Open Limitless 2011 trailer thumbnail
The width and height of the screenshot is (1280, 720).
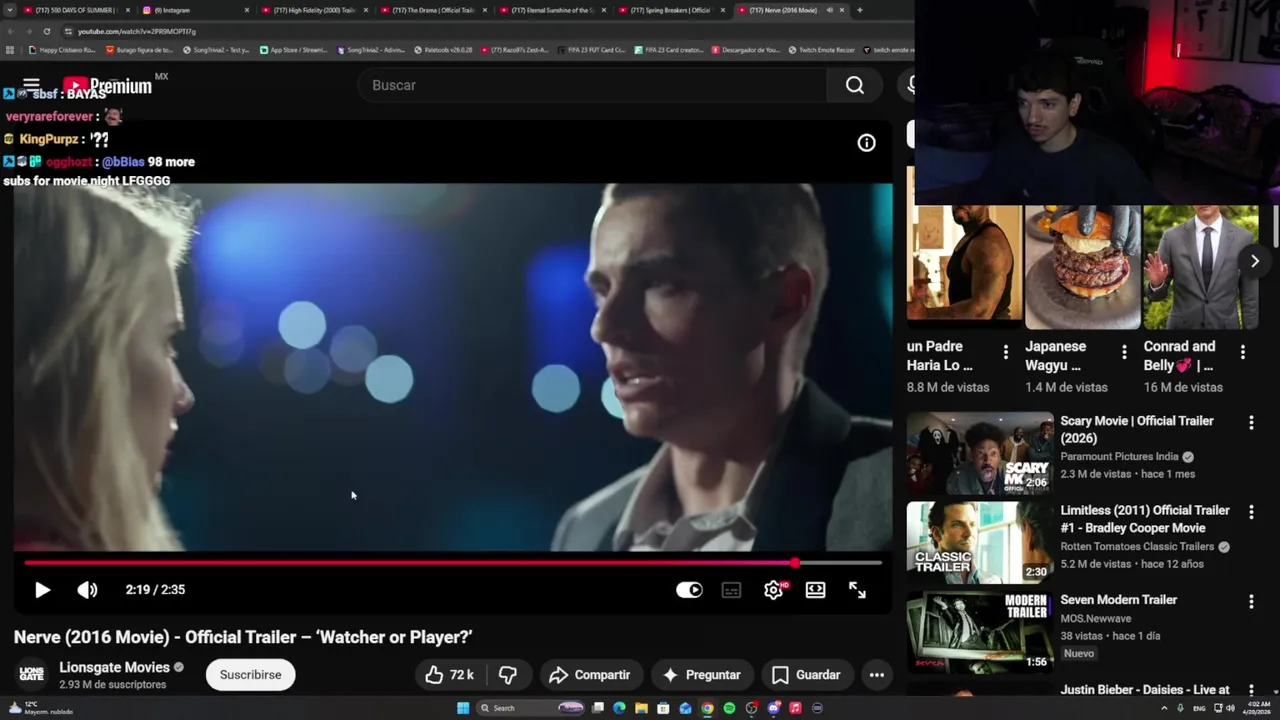point(980,542)
